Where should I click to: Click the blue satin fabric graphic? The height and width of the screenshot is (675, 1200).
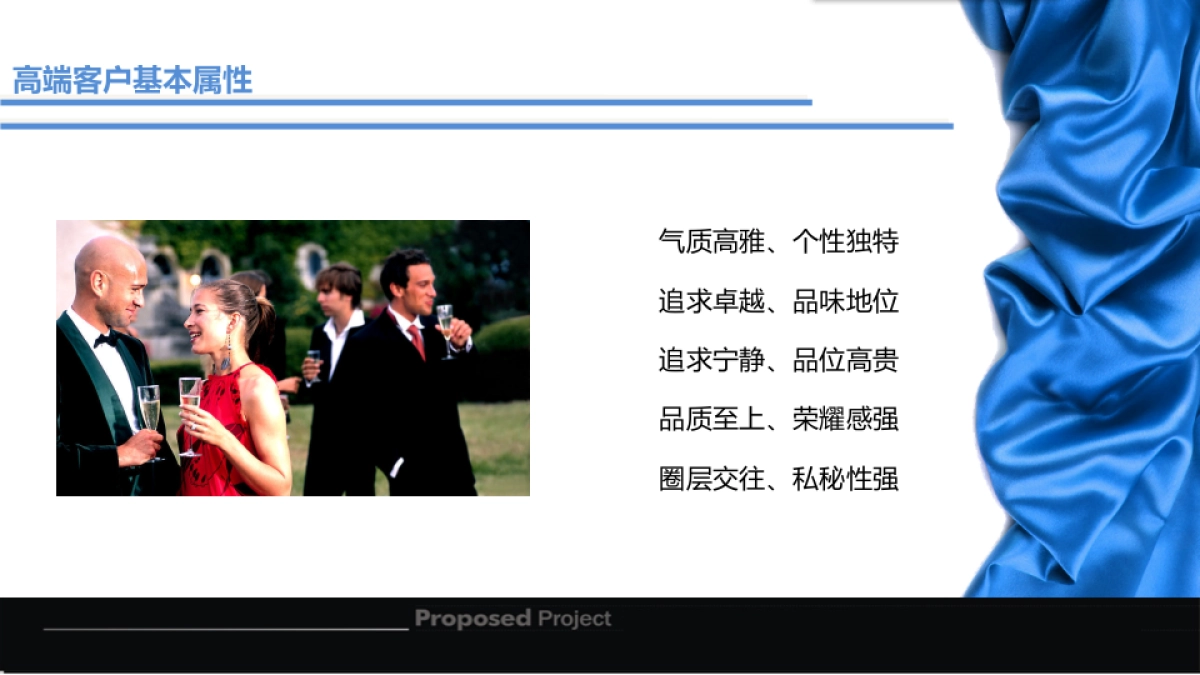1090,300
